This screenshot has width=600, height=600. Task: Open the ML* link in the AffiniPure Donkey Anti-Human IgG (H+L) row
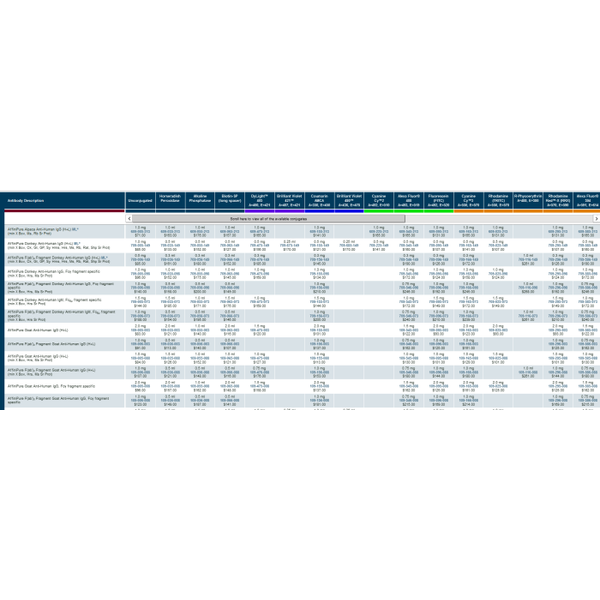[x=77, y=243]
